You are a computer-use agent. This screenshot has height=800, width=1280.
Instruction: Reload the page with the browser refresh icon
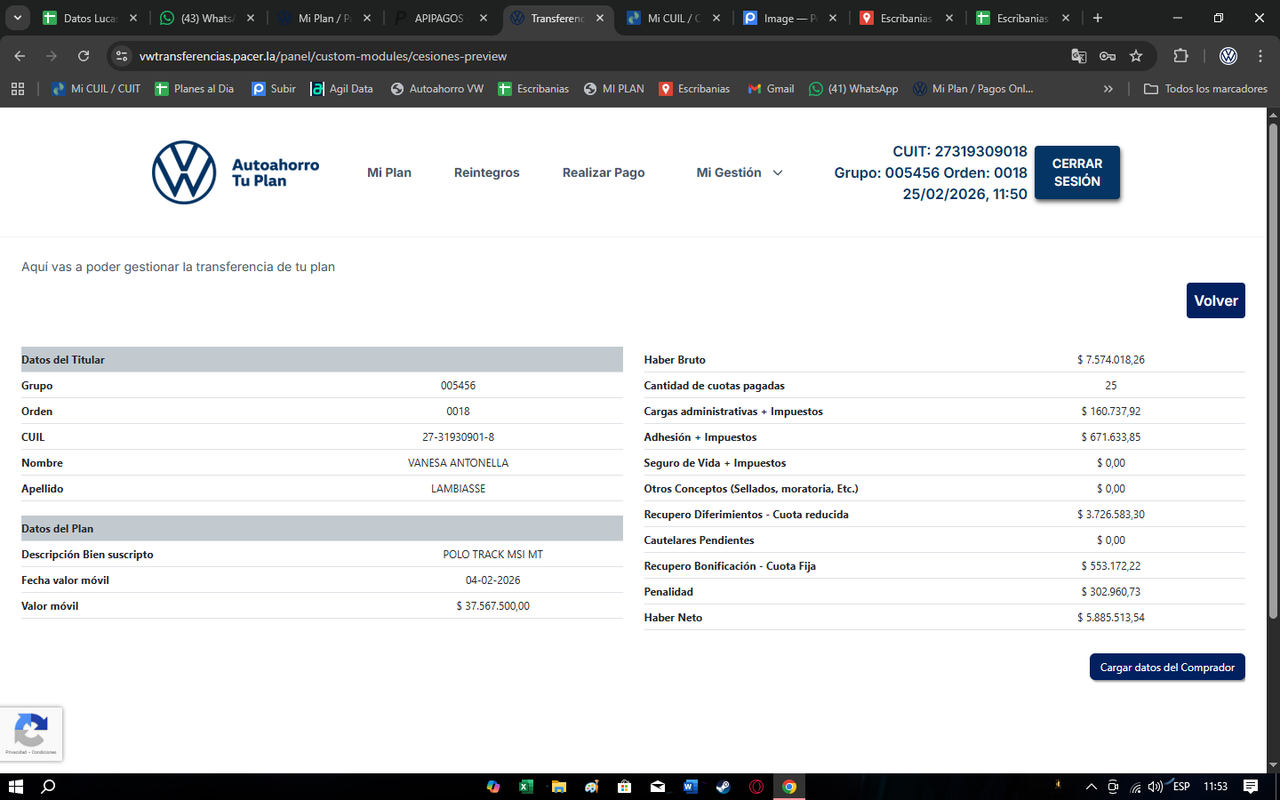(83, 56)
